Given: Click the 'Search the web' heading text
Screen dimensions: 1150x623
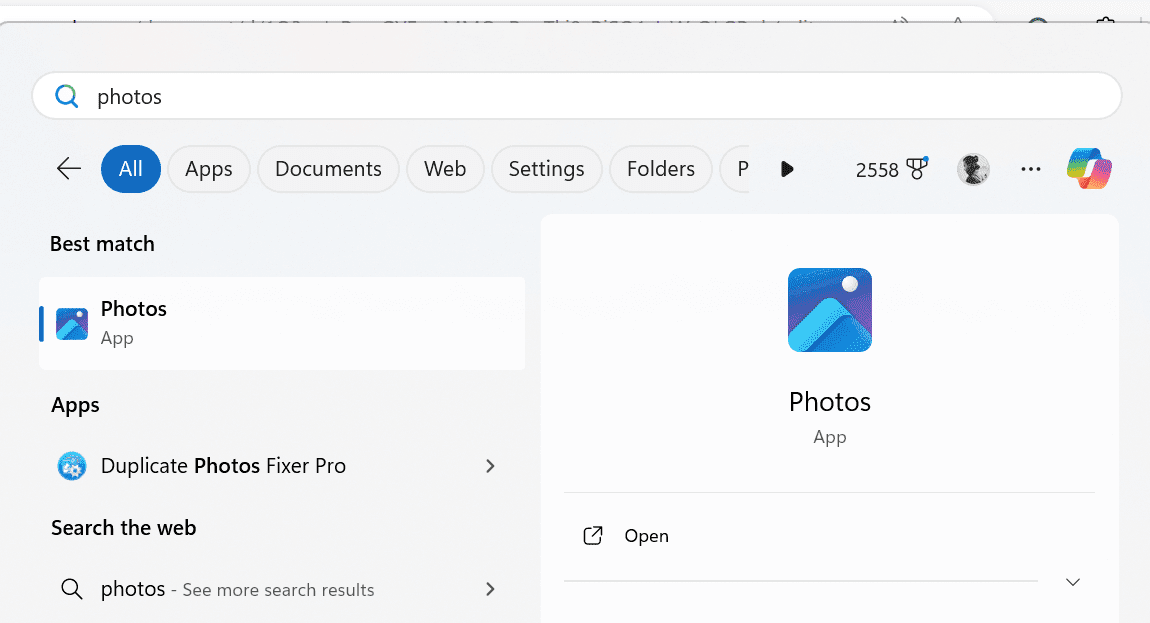Looking at the screenshot, I should [x=123, y=528].
